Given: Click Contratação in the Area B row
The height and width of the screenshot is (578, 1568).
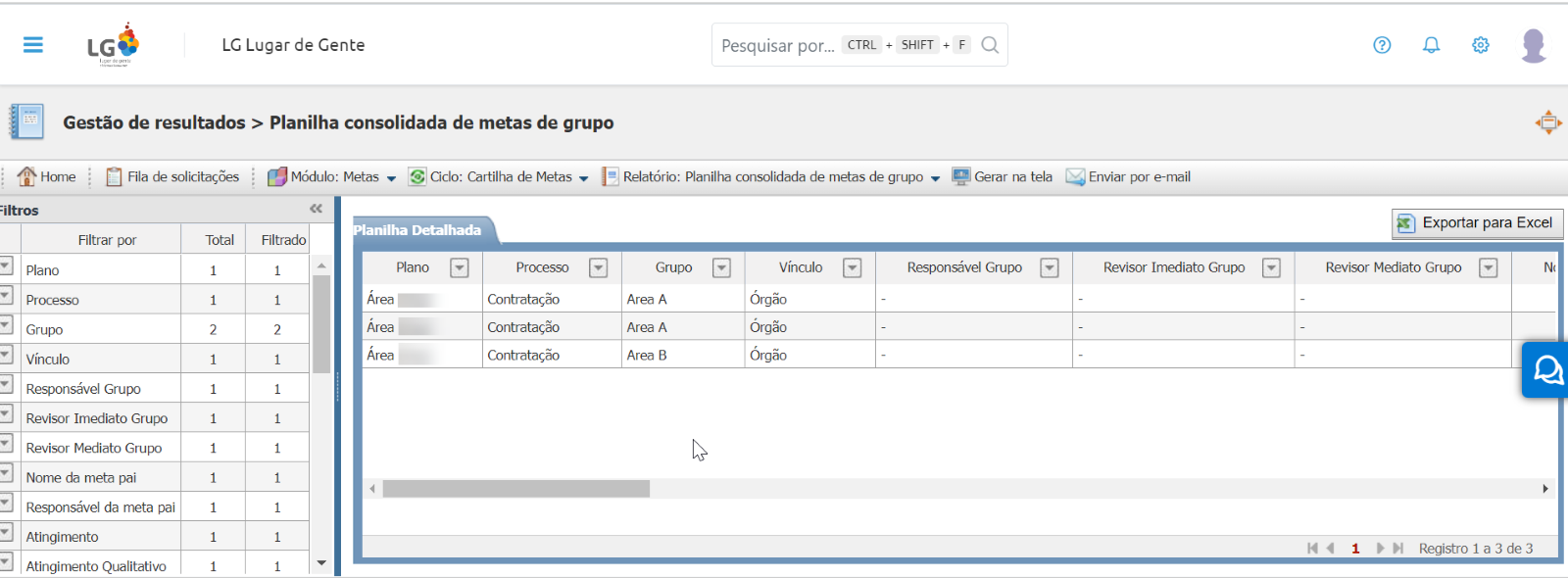Looking at the screenshot, I should (523, 355).
